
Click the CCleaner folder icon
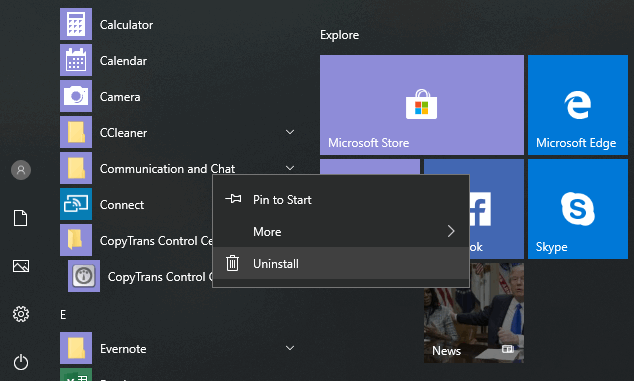76,132
